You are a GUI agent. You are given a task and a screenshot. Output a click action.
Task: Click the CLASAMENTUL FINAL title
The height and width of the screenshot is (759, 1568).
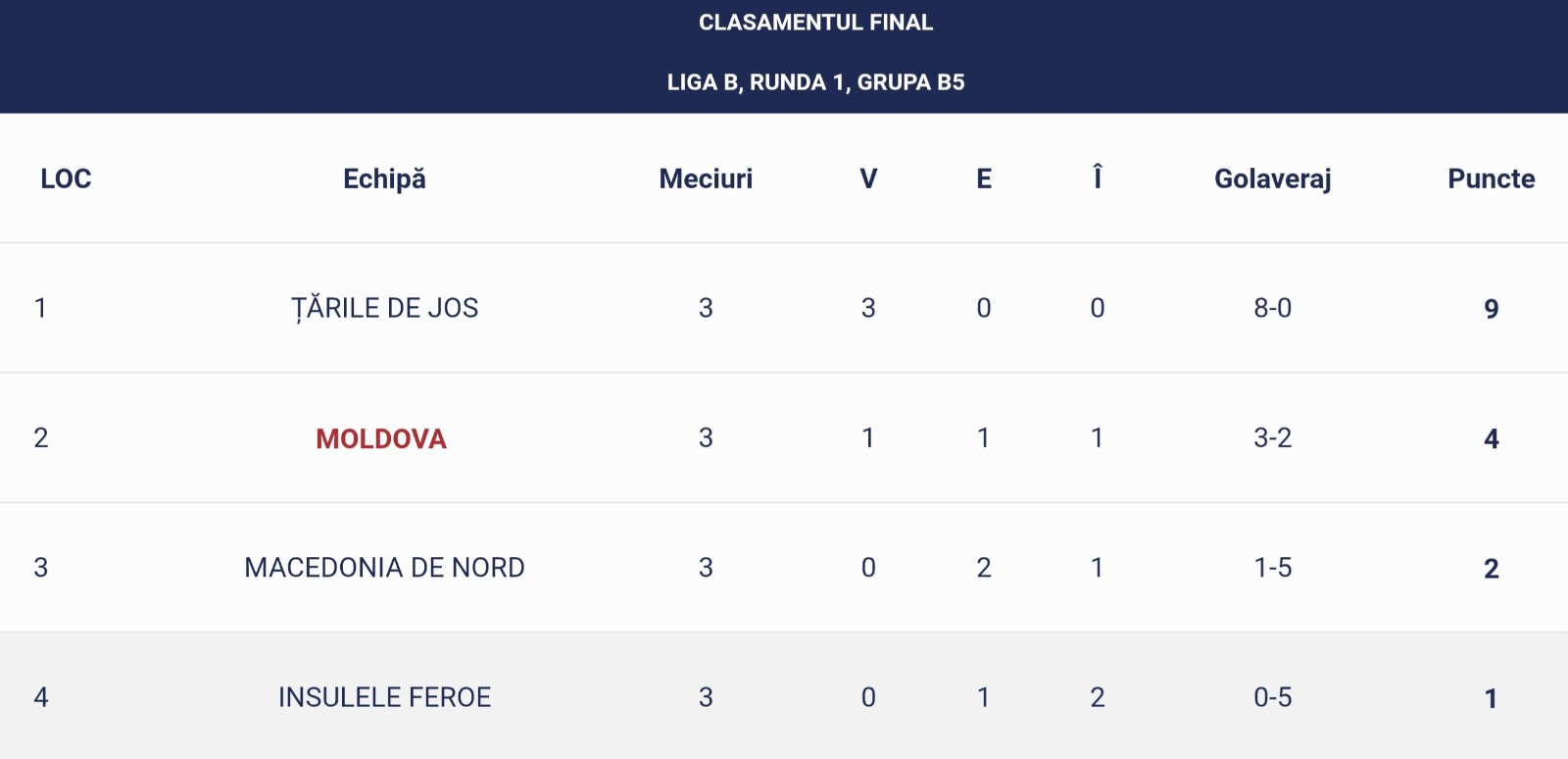pyautogui.click(x=815, y=23)
